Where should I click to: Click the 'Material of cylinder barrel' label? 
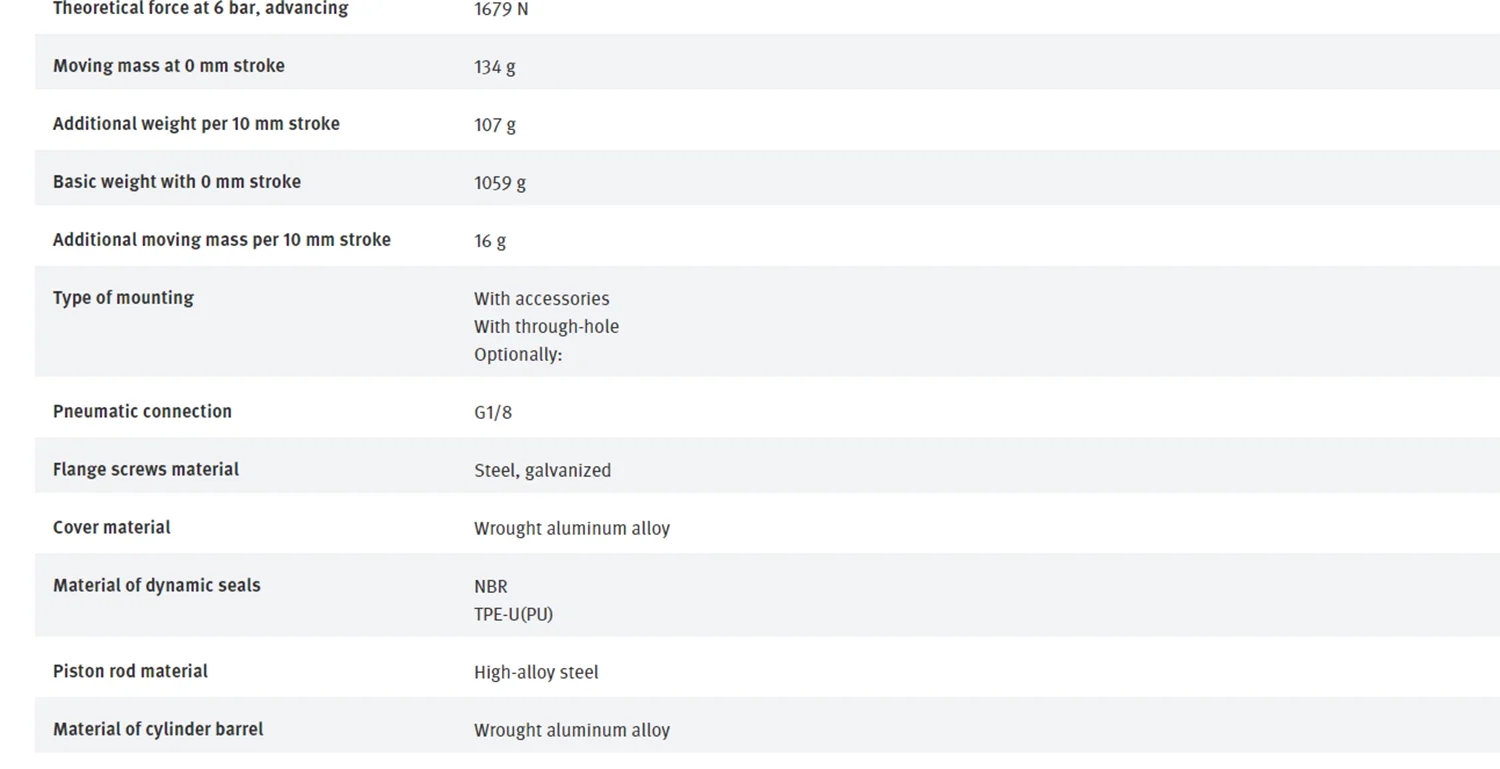click(158, 730)
